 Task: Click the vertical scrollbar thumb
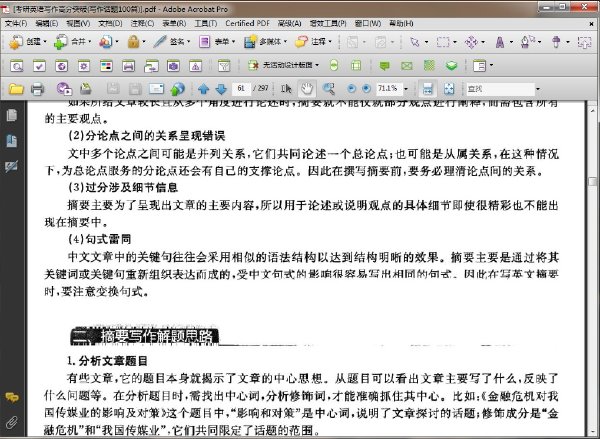tap(593, 182)
